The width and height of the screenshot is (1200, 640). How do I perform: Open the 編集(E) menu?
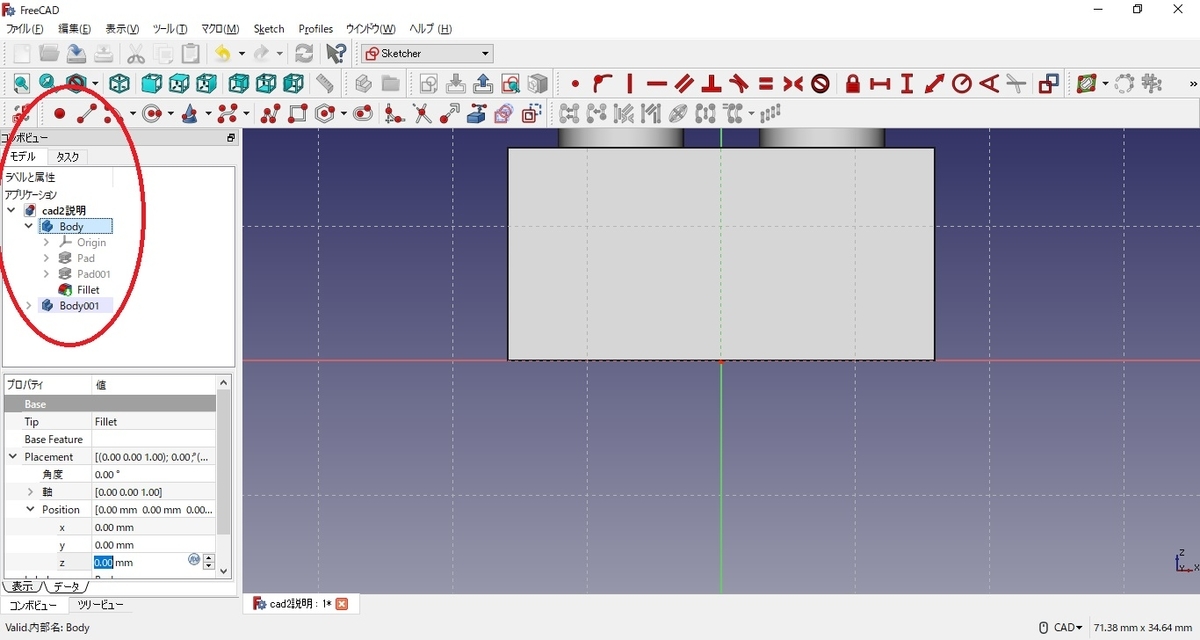75,29
